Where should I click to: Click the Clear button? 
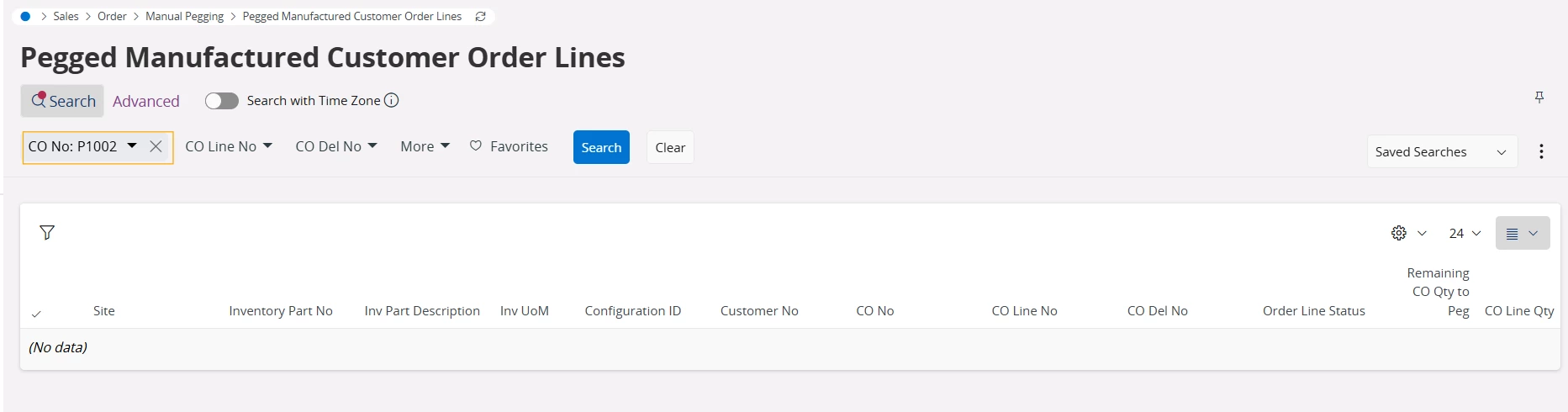click(670, 147)
